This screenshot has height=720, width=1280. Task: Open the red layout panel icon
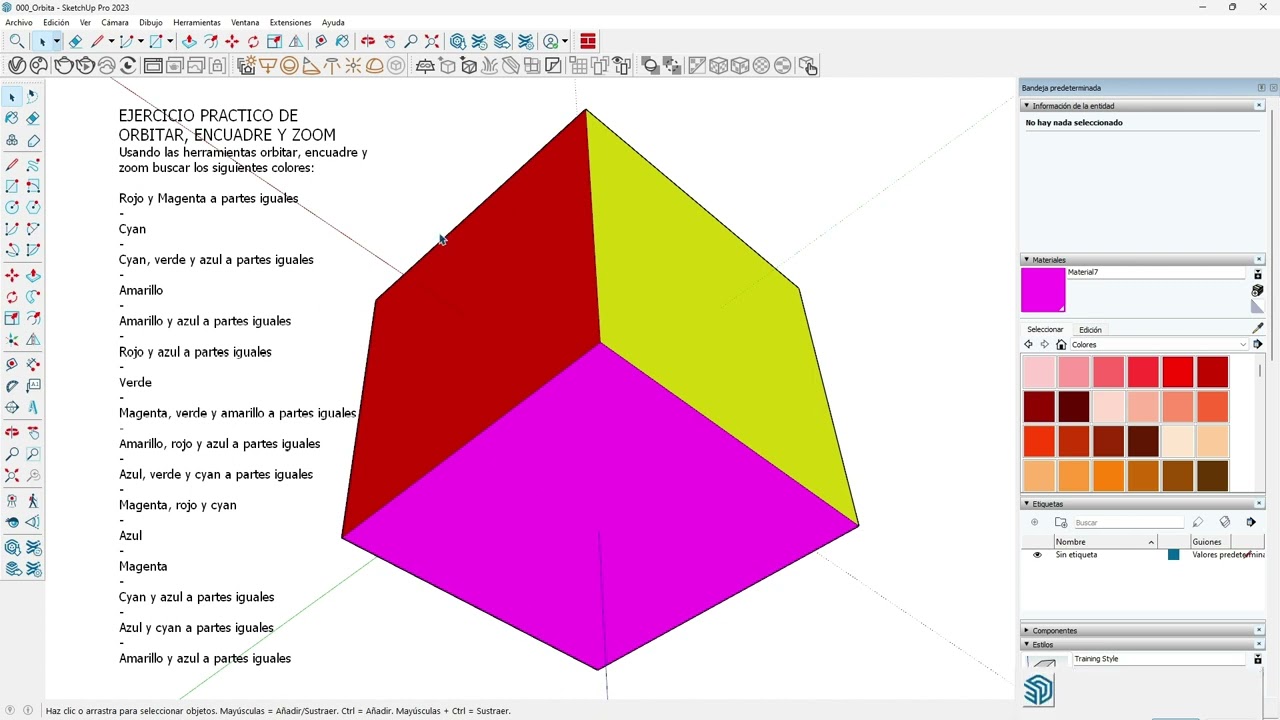588,41
